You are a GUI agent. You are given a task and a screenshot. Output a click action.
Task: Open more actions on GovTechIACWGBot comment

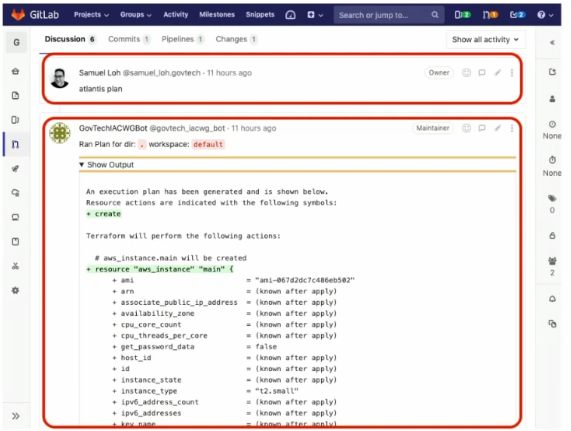[x=512, y=128]
